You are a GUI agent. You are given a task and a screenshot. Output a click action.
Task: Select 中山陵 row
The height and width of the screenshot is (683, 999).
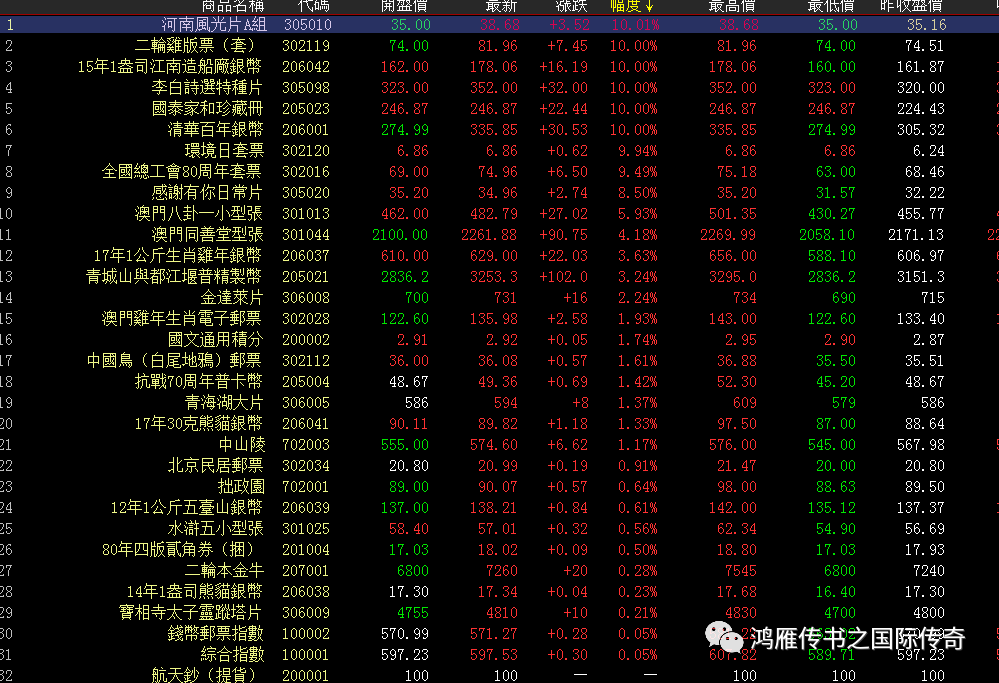241,445
